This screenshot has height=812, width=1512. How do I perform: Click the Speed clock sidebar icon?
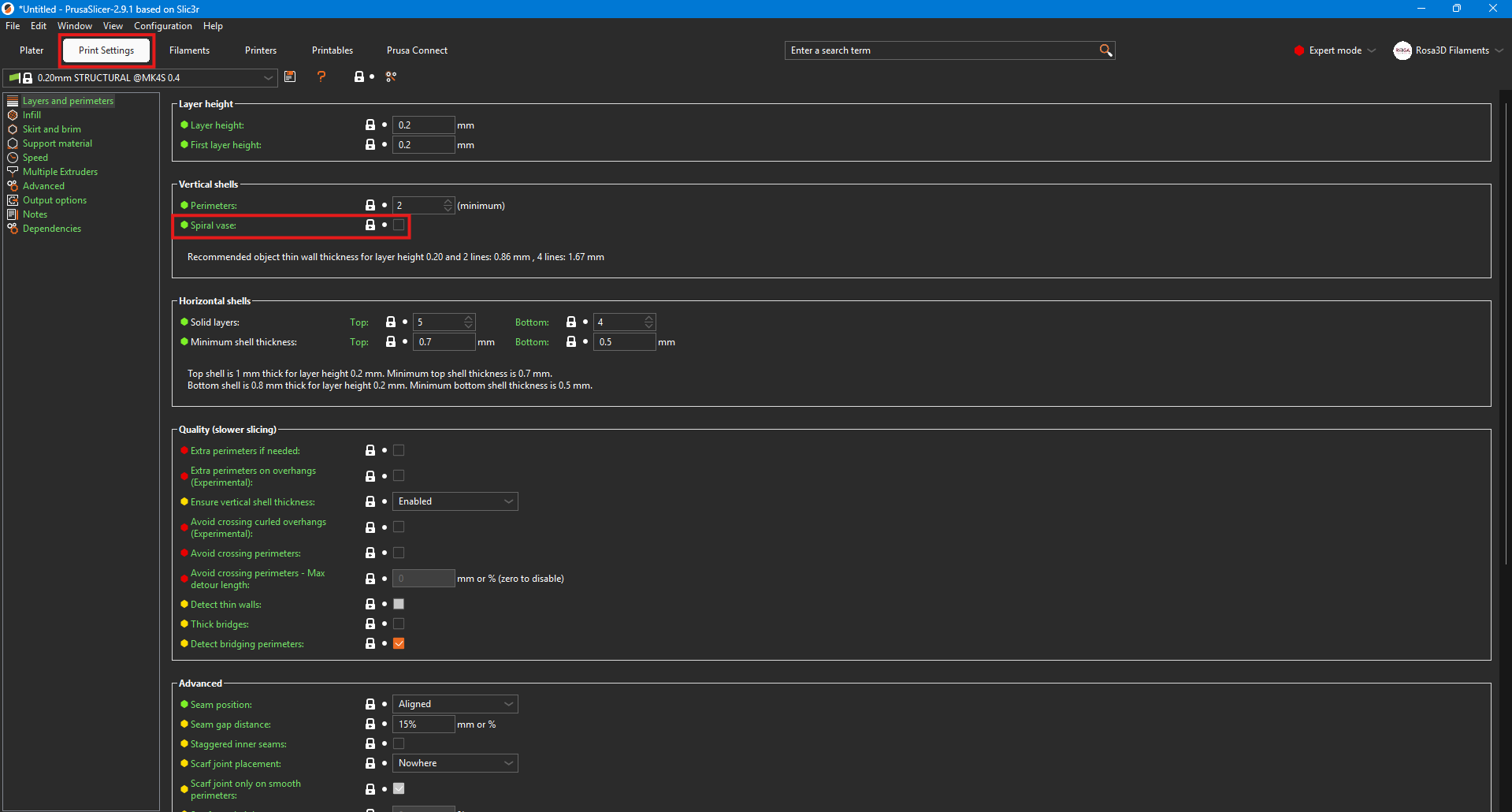[x=13, y=158]
